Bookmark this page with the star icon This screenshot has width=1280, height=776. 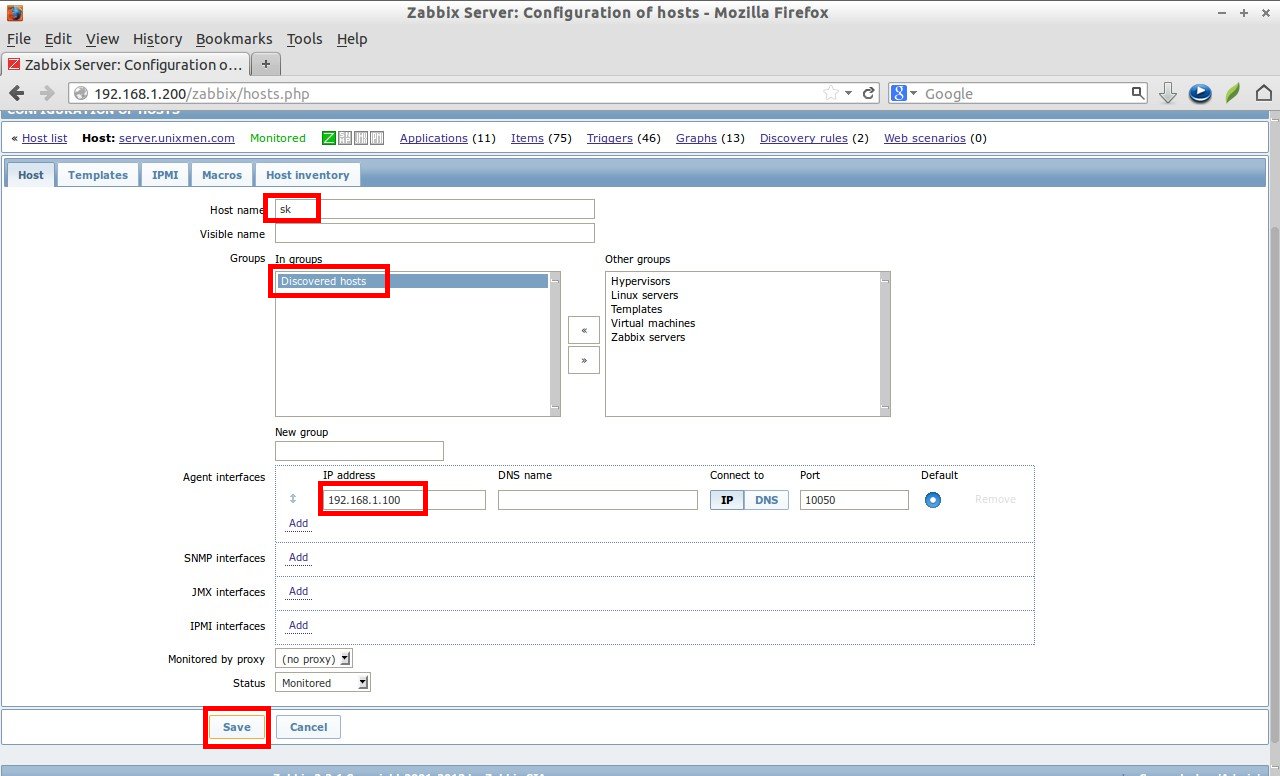coord(831,93)
